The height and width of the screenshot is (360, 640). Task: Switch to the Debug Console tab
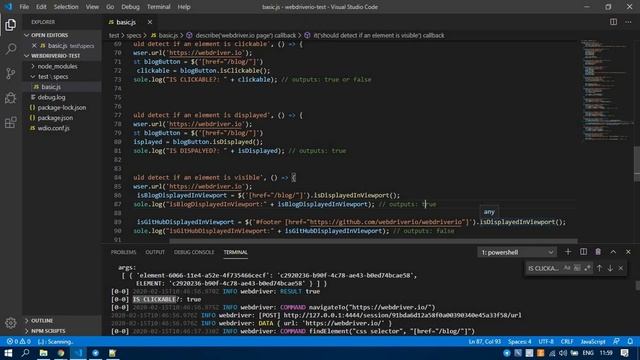[194, 252]
